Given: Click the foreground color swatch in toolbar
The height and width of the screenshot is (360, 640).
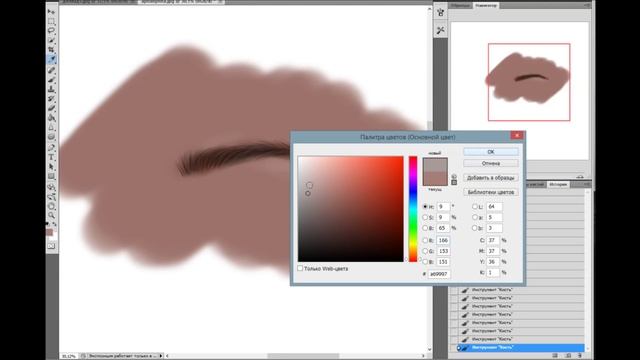Looking at the screenshot, I should pyautogui.click(x=50, y=232).
